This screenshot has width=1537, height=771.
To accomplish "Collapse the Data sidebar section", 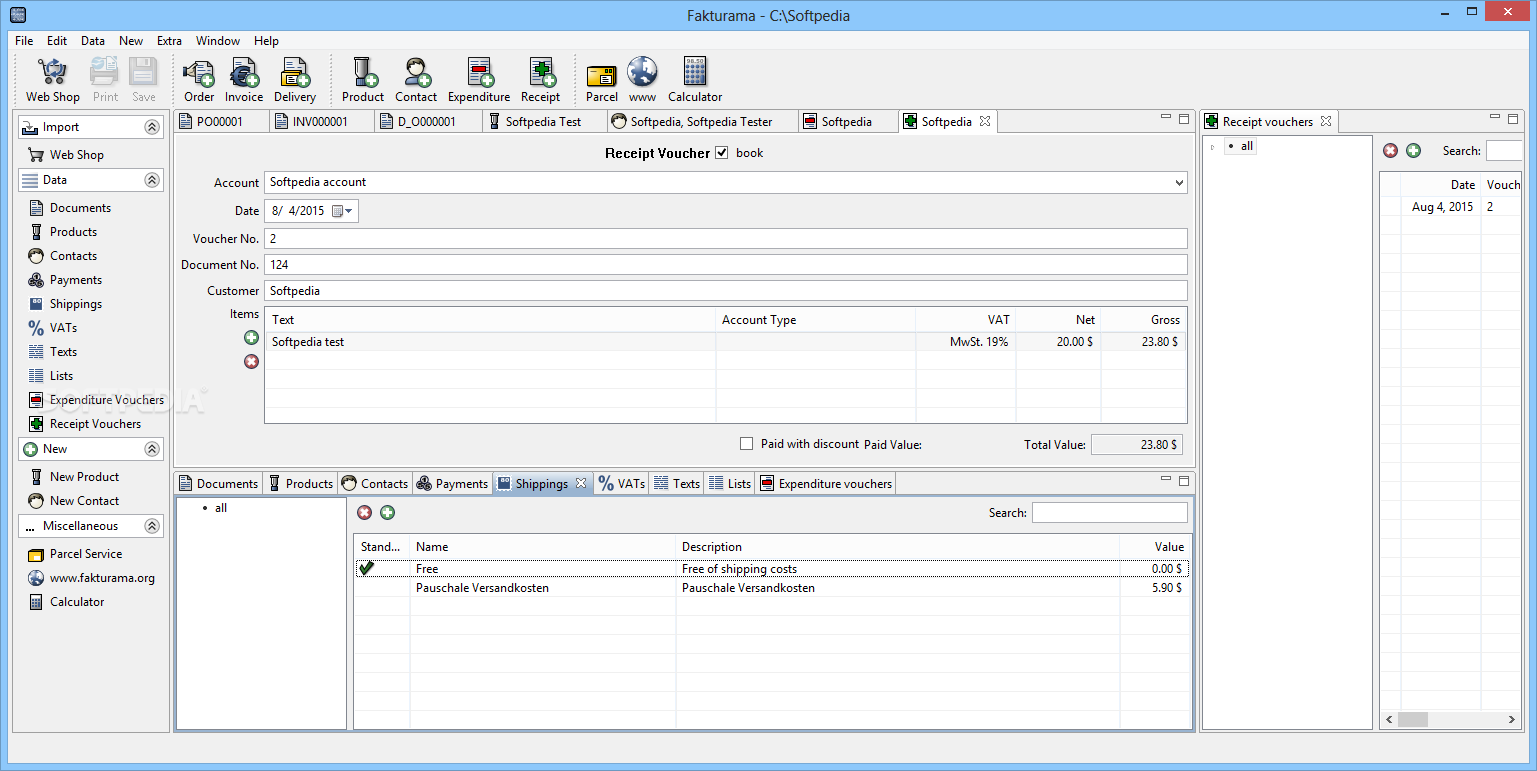I will 152,180.
